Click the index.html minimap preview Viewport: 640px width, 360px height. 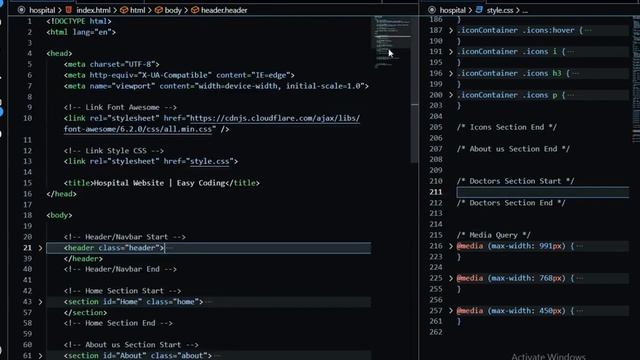coord(391,41)
